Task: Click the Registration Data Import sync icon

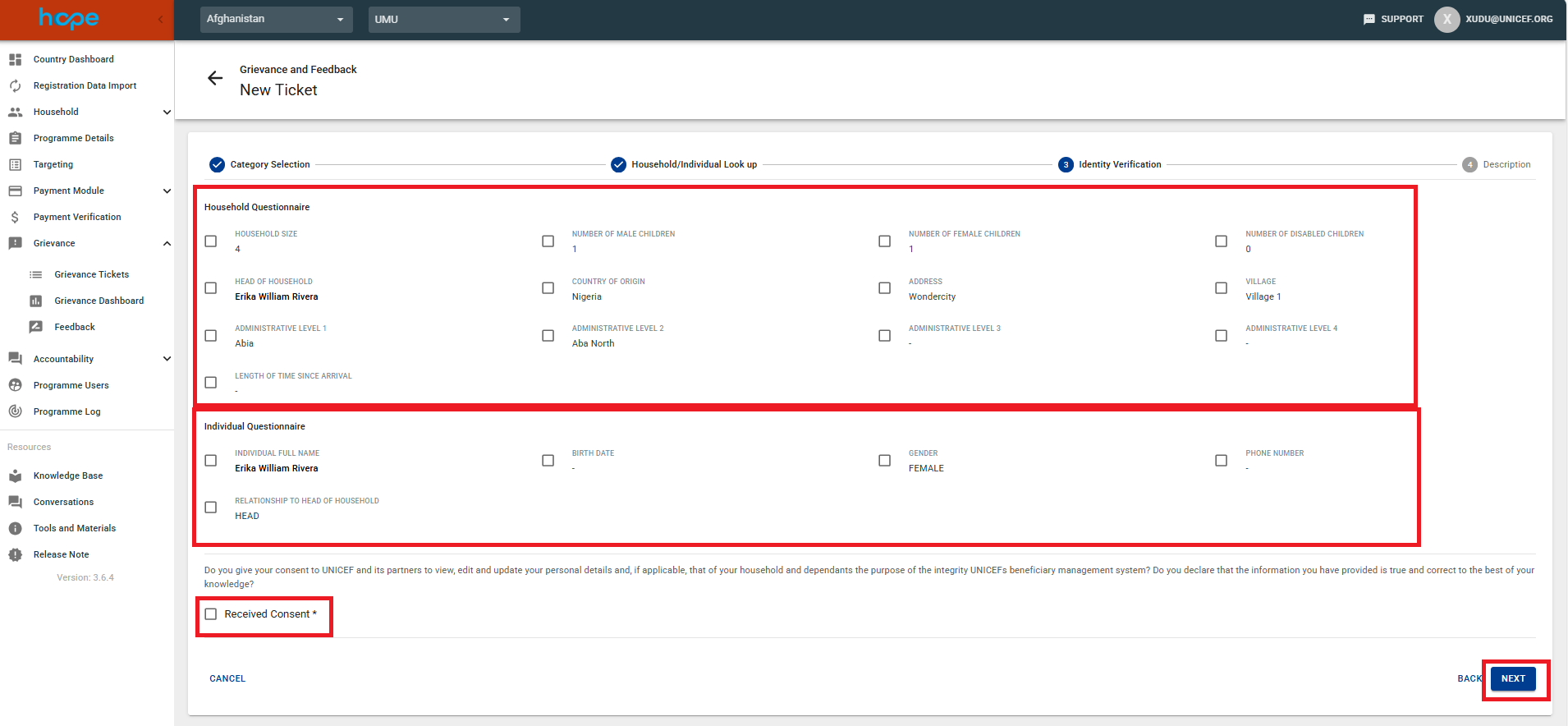Action: click(x=15, y=85)
